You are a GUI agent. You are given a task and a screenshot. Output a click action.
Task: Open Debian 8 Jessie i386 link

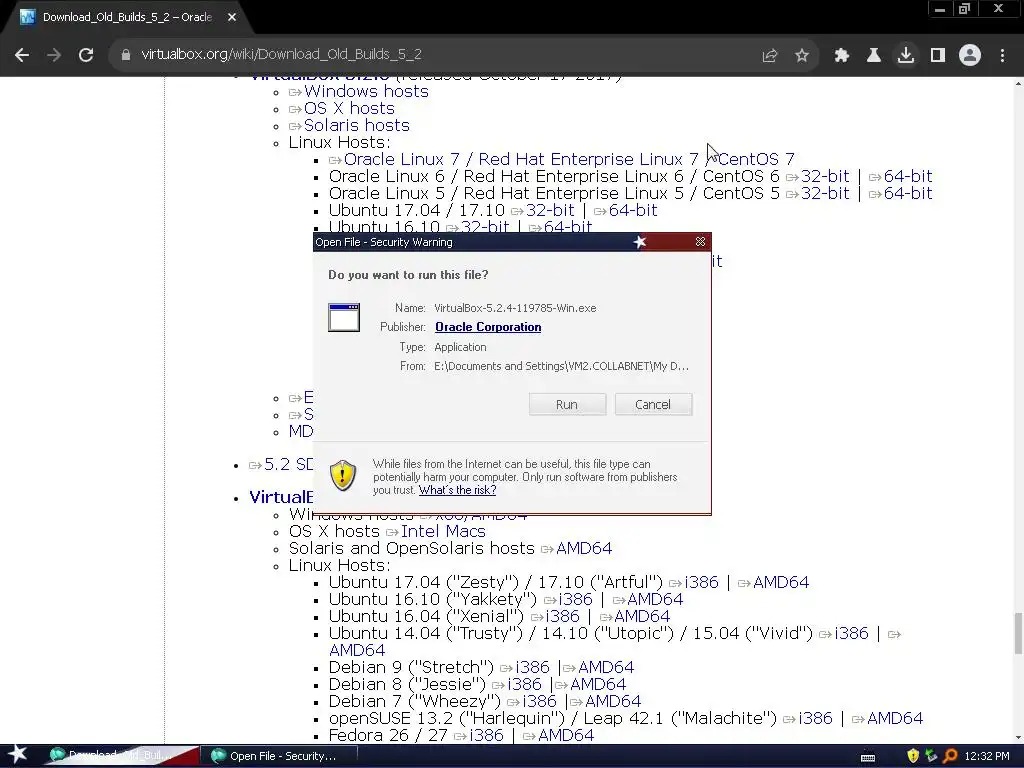(x=524, y=684)
